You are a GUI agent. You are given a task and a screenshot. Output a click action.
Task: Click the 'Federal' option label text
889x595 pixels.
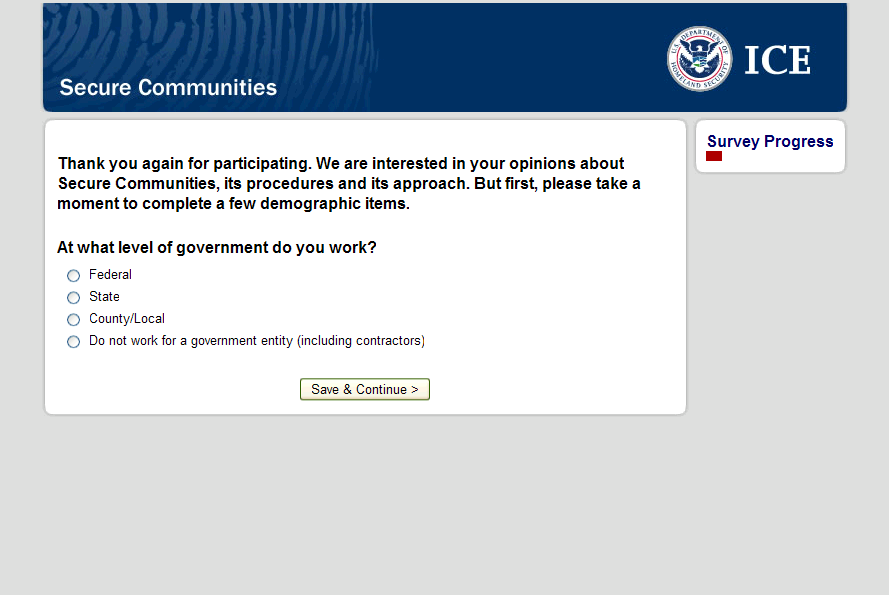[x=110, y=275]
